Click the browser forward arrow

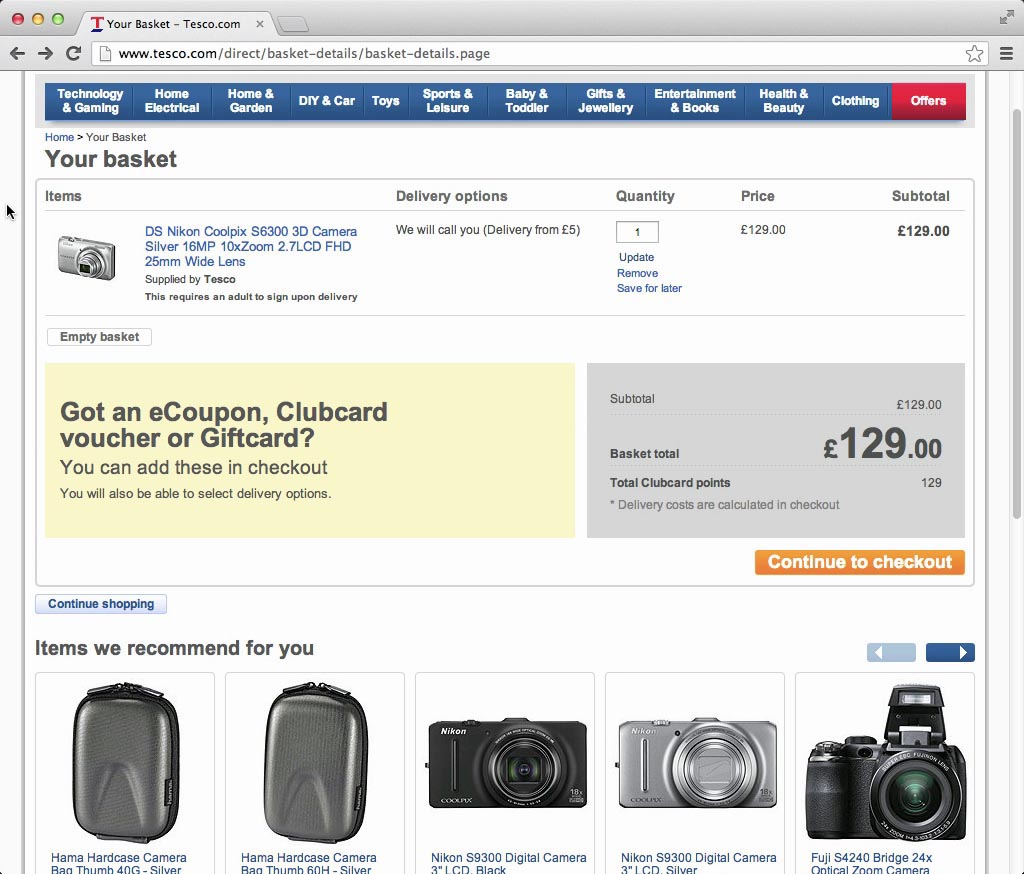coord(45,54)
